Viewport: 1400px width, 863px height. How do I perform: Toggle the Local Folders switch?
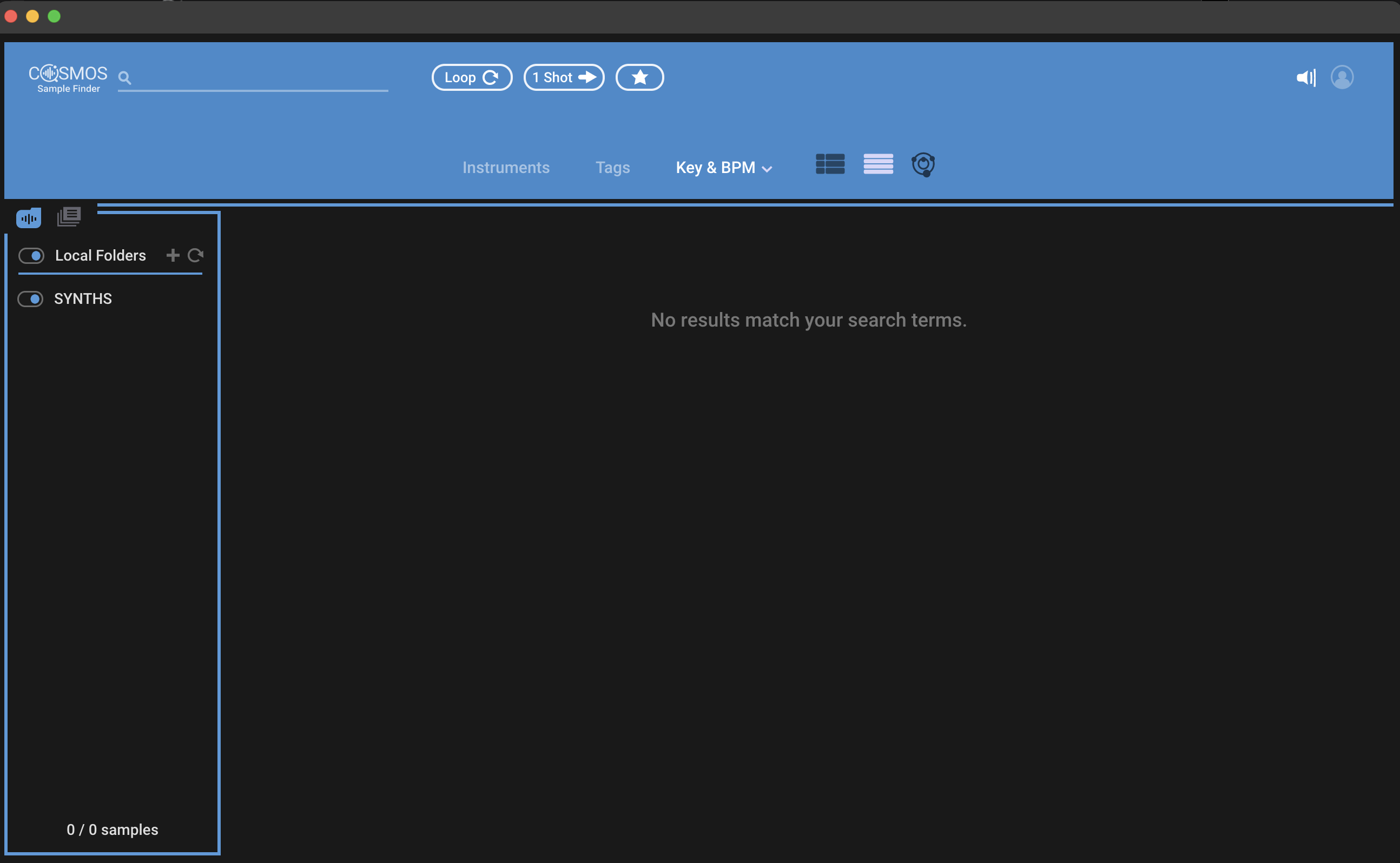[31, 256]
